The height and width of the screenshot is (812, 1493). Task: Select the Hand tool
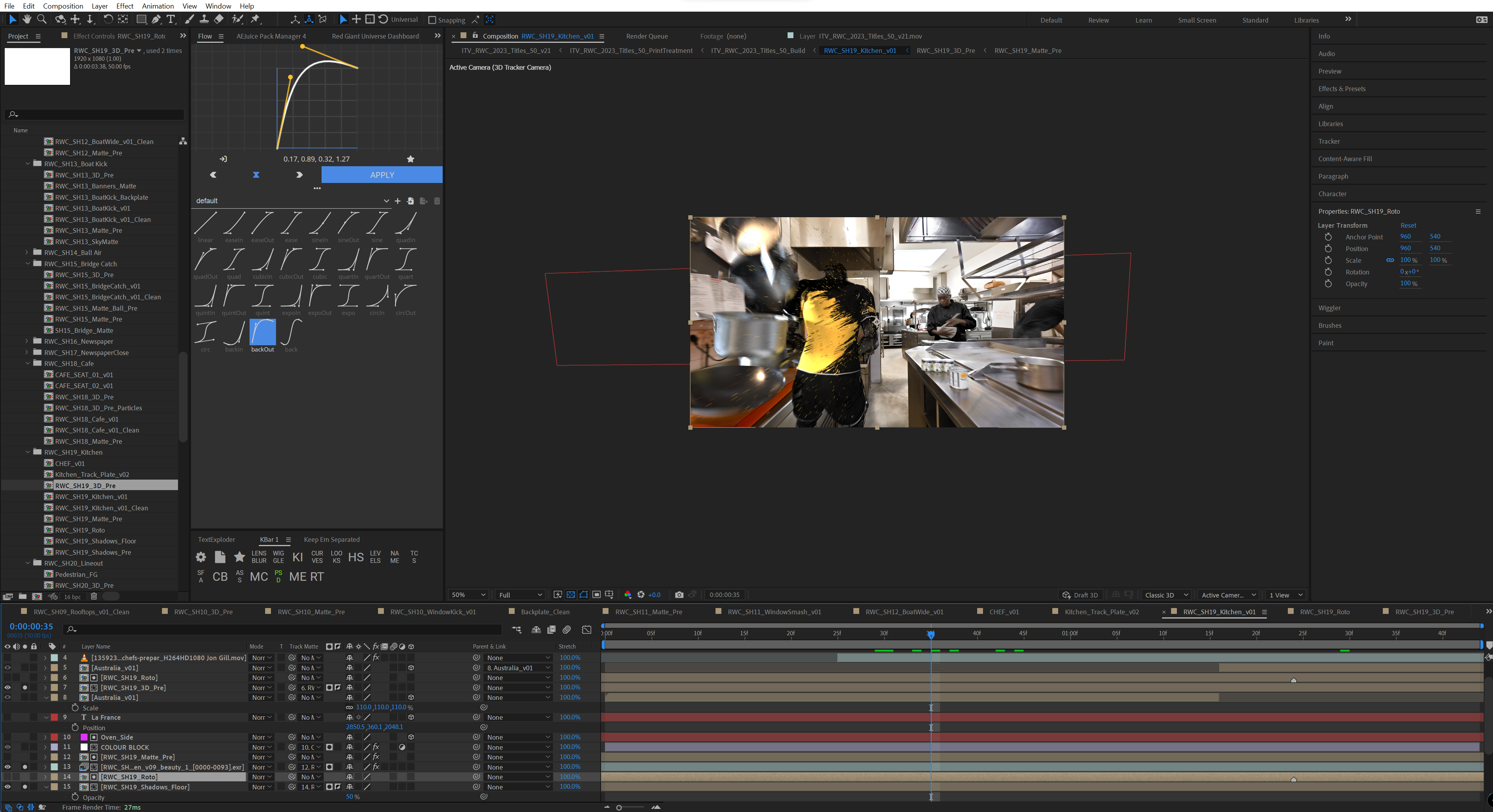pos(26,19)
